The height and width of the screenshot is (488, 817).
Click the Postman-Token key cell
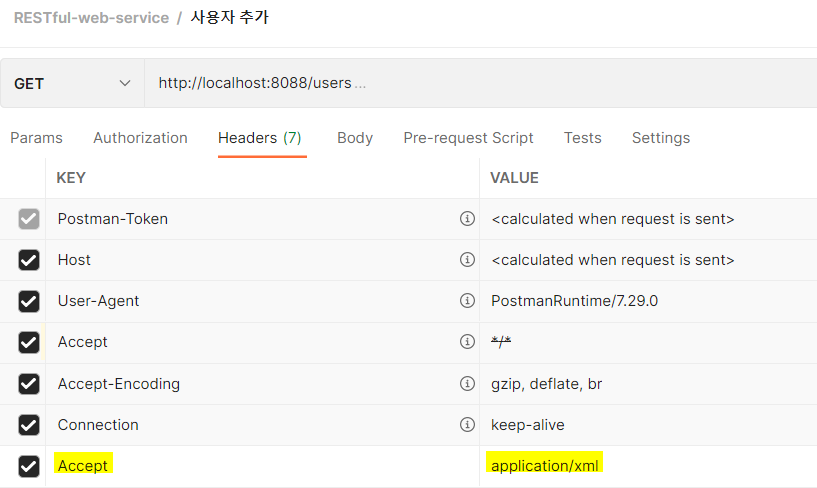point(262,219)
